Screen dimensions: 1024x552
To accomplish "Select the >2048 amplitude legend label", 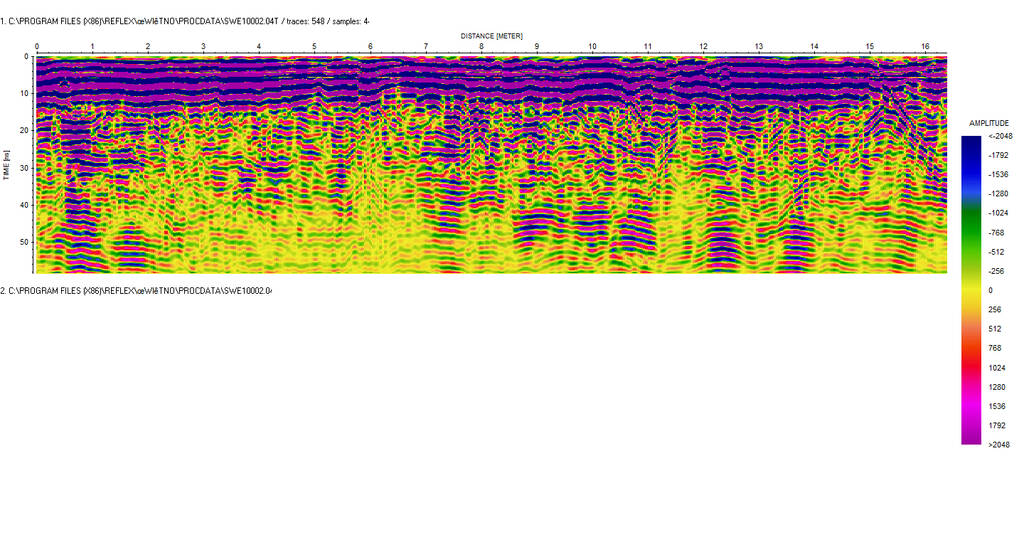I will [x=999, y=444].
